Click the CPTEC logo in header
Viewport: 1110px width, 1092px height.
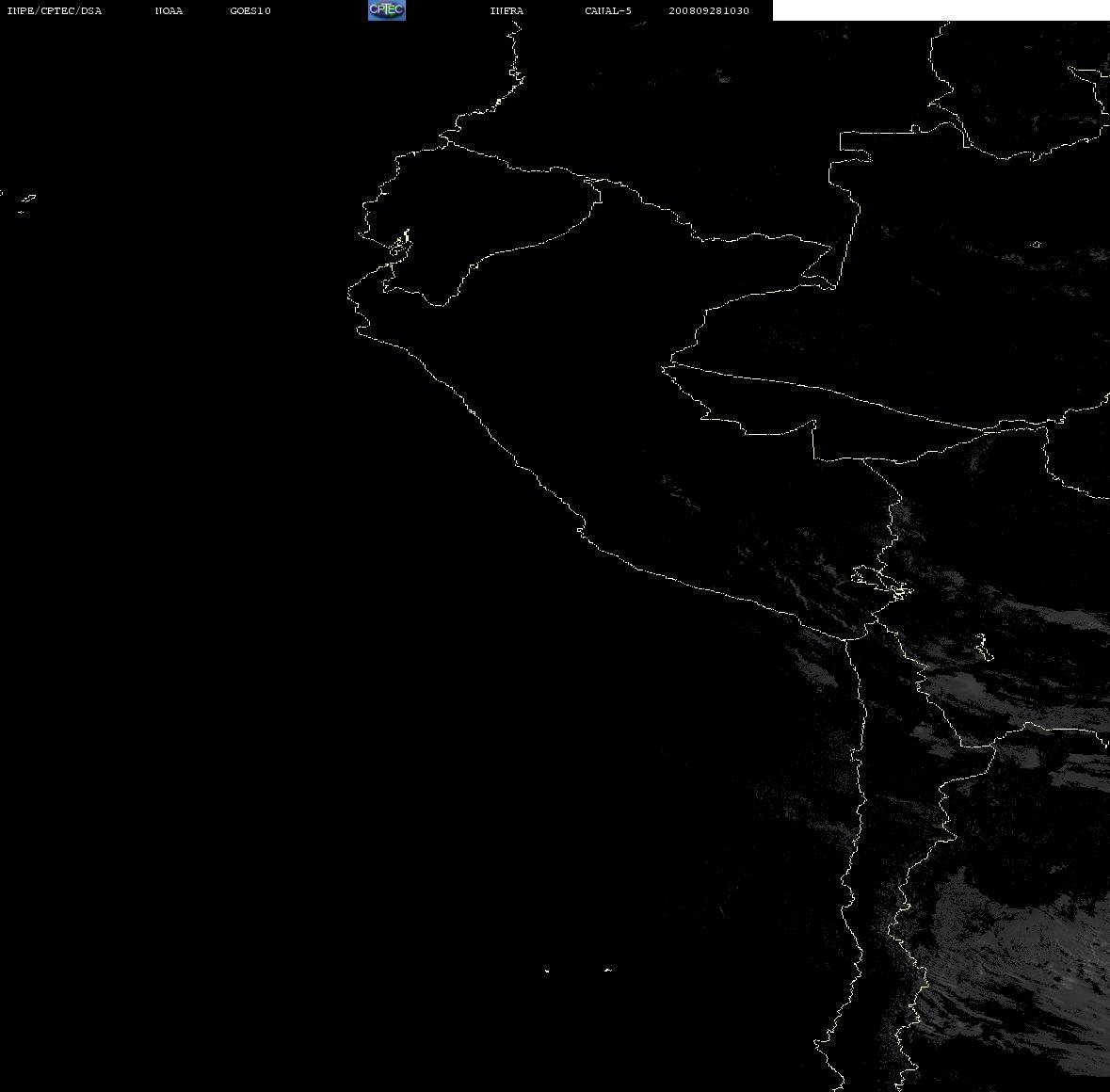point(387,10)
